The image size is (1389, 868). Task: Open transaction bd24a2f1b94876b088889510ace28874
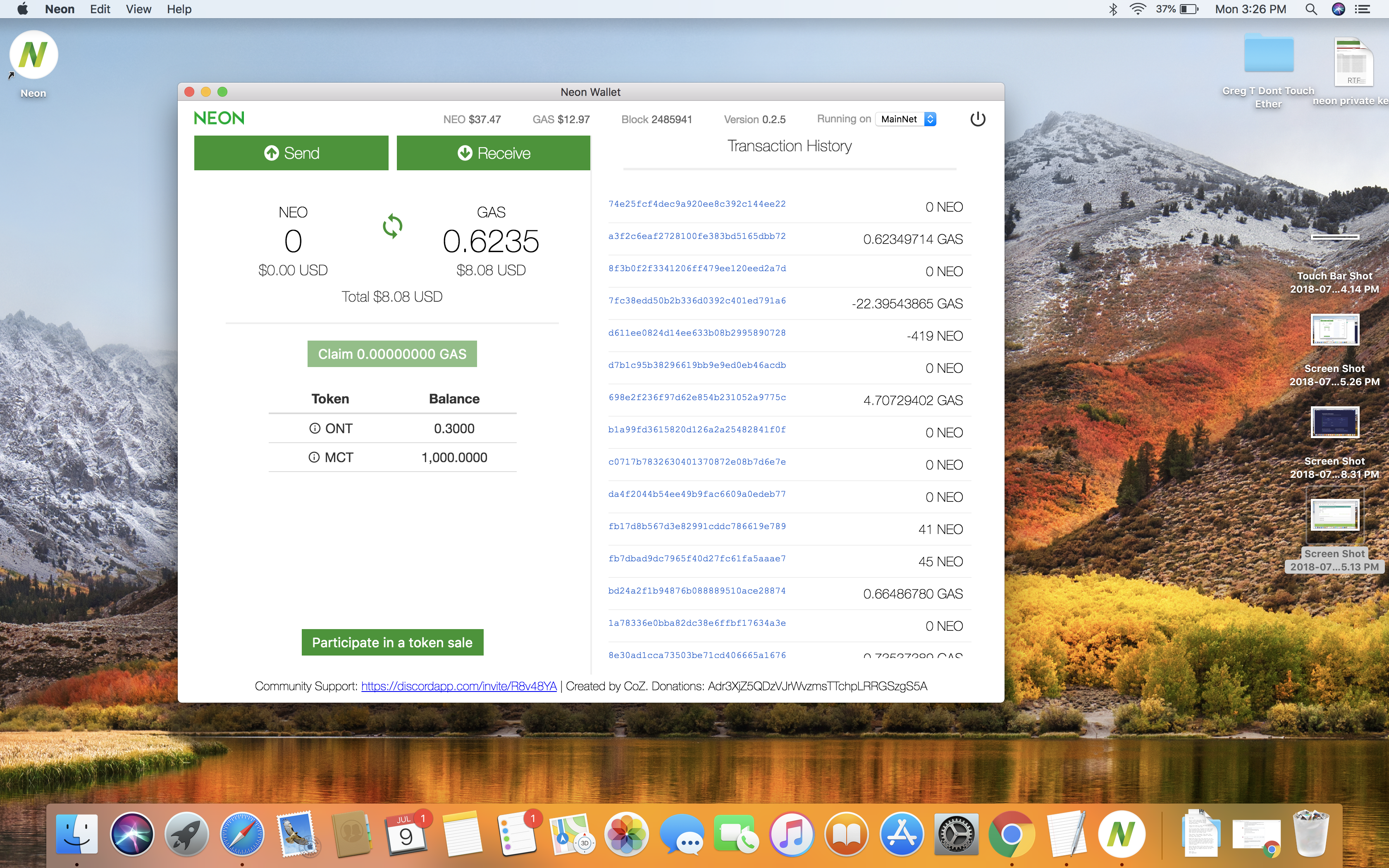tap(697, 591)
